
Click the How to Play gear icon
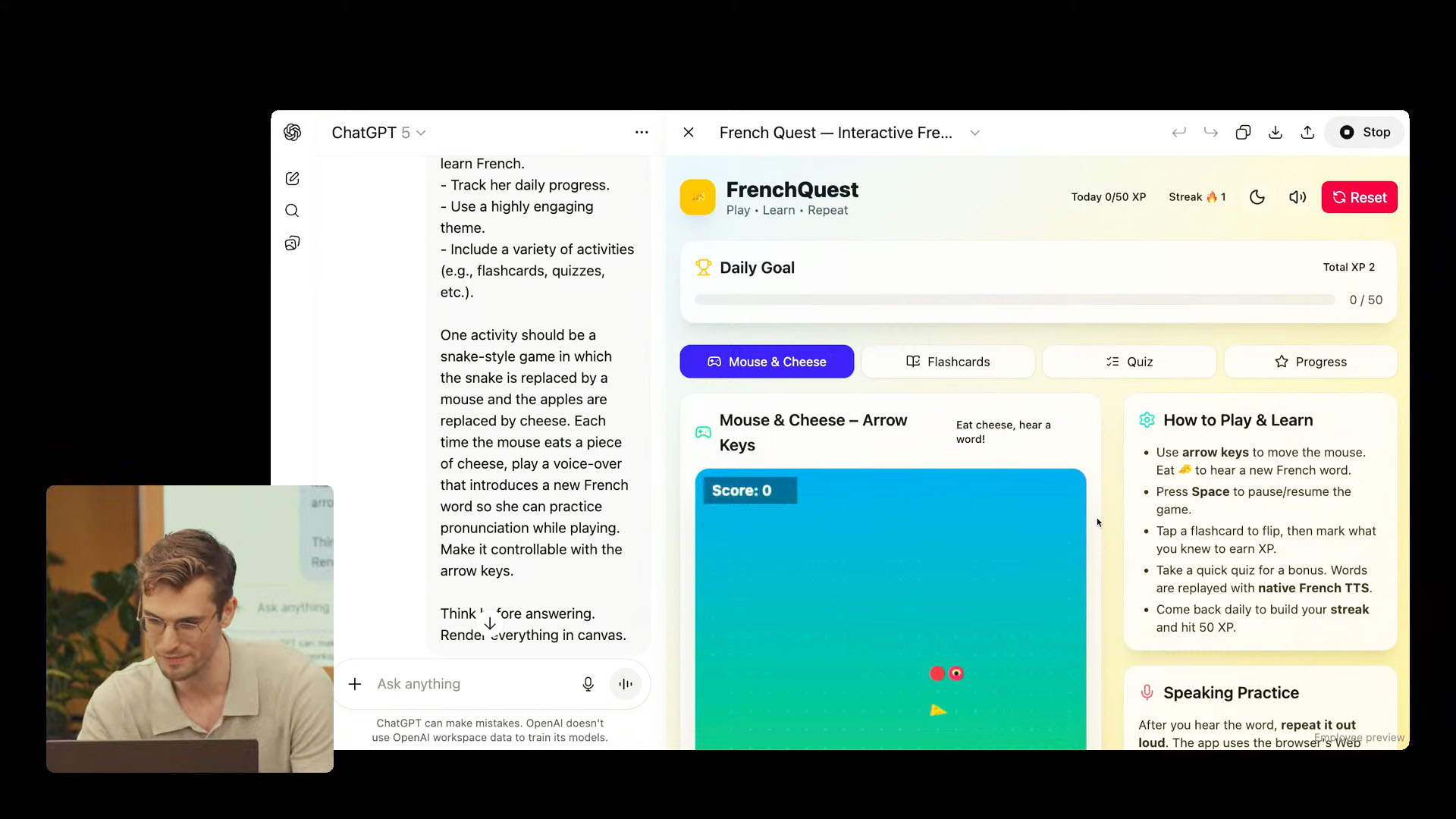[x=1147, y=420]
